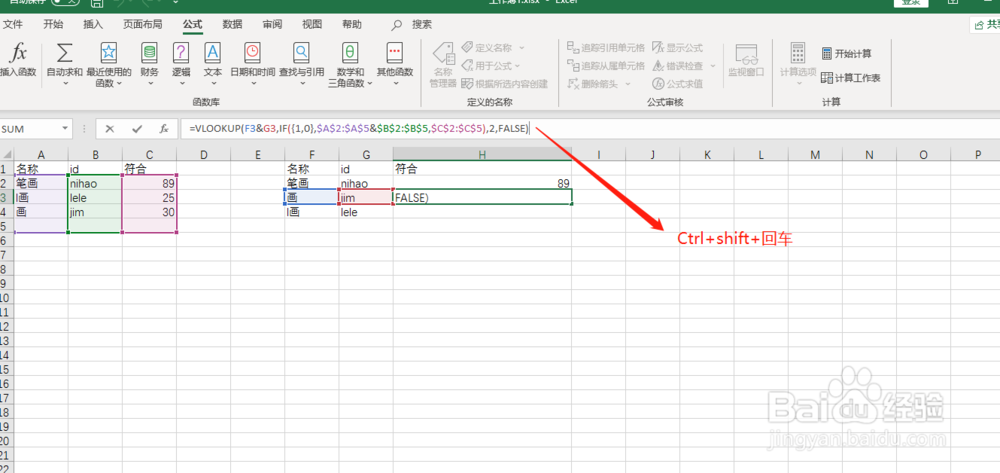The width and height of the screenshot is (1000, 473).
Task: Select row 6 header
Action: 4,240
